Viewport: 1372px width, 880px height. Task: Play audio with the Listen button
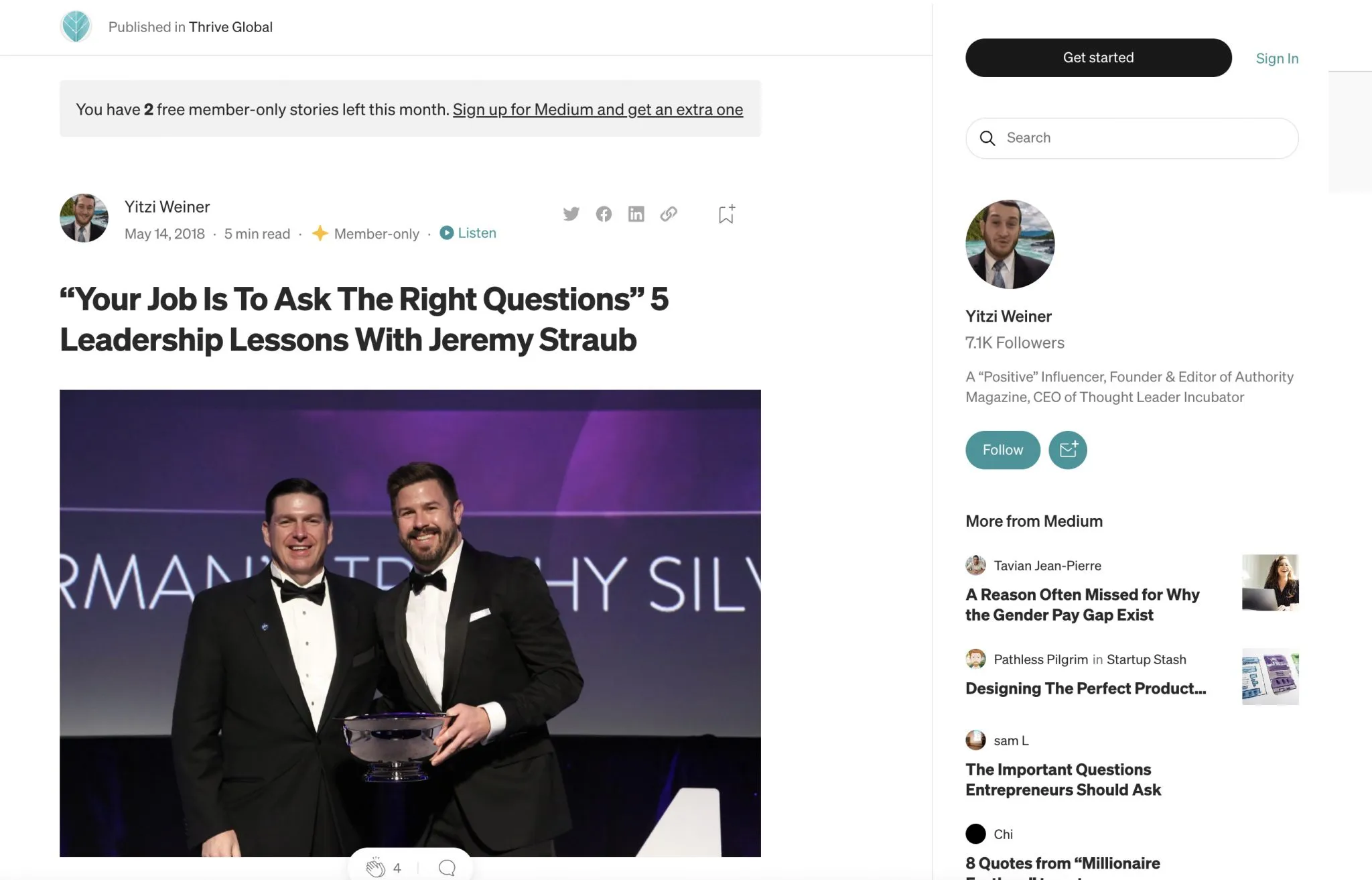(468, 233)
